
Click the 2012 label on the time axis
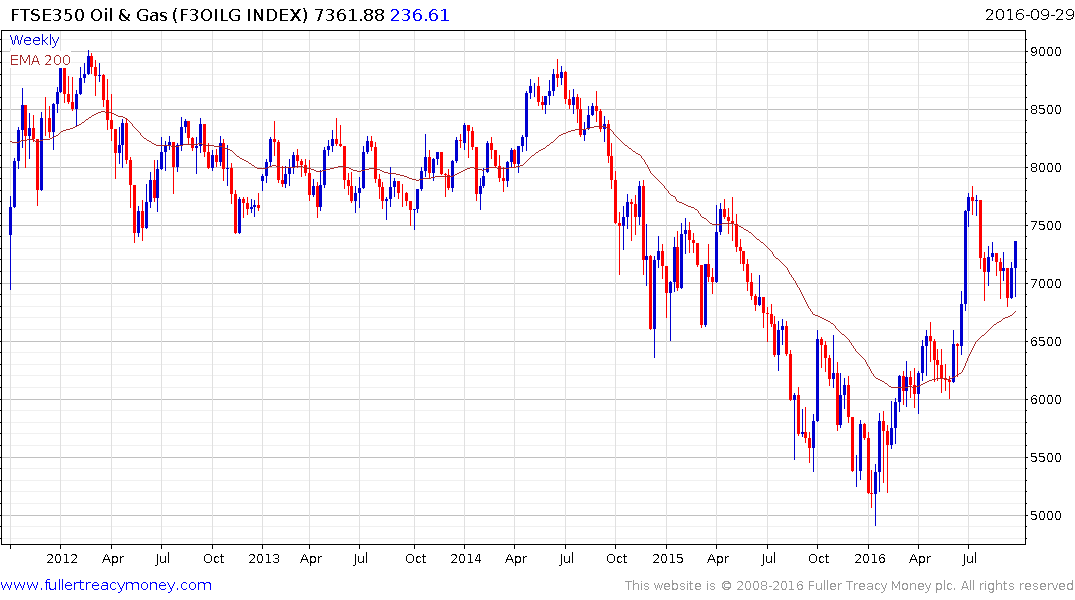(62, 558)
